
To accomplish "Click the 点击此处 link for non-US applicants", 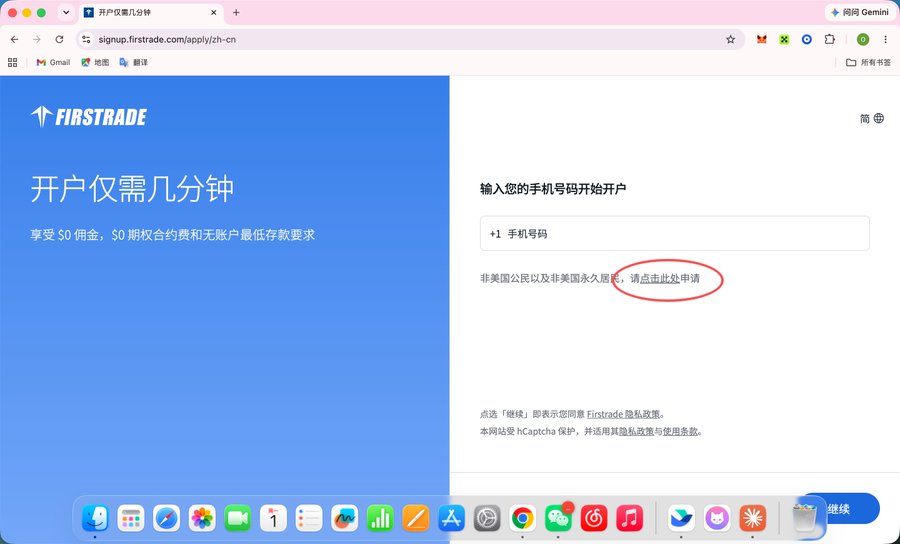I will [660, 278].
